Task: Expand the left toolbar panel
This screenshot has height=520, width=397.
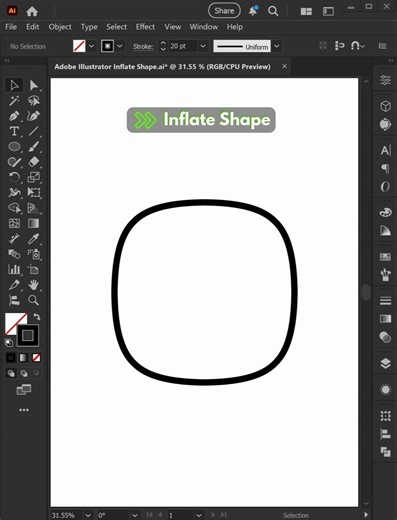Action: click(x=7, y=60)
